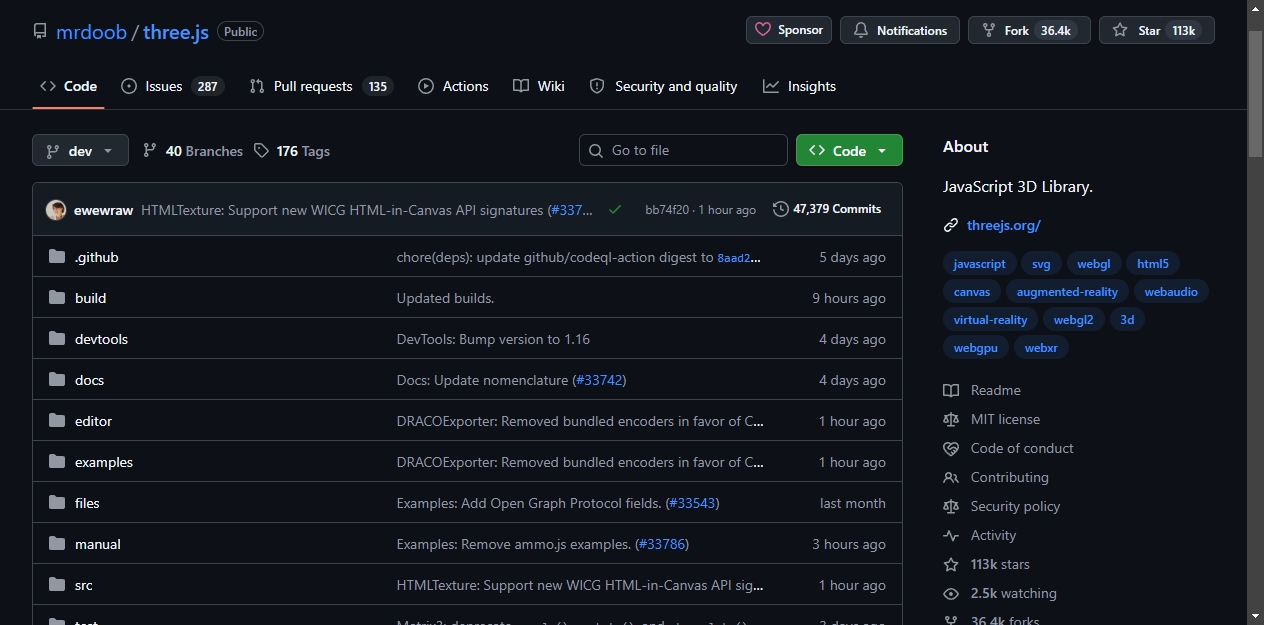Click the manual folder icon
The image size is (1264, 625).
point(57,544)
